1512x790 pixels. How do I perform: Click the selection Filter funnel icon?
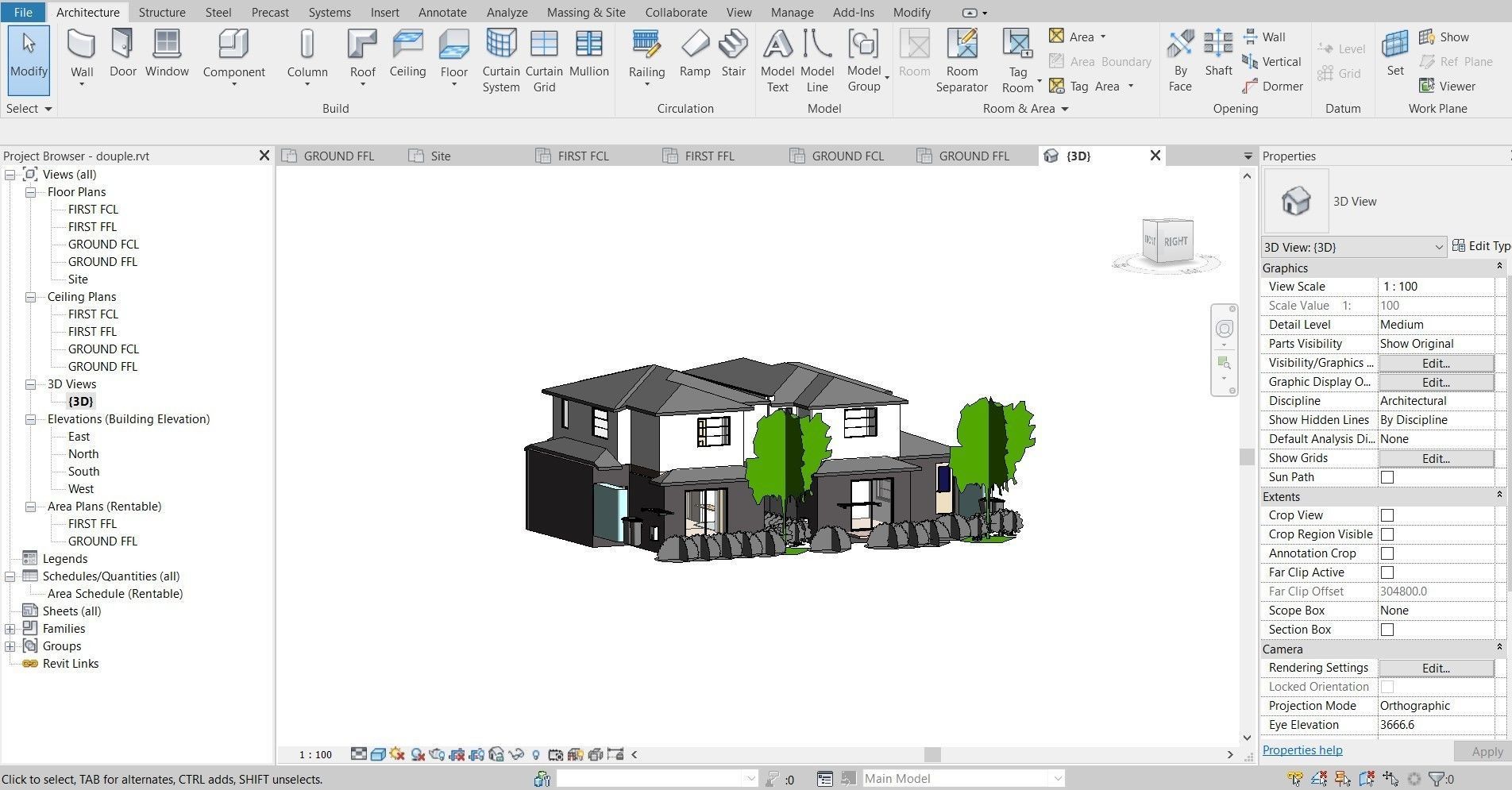coord(1436,779)
